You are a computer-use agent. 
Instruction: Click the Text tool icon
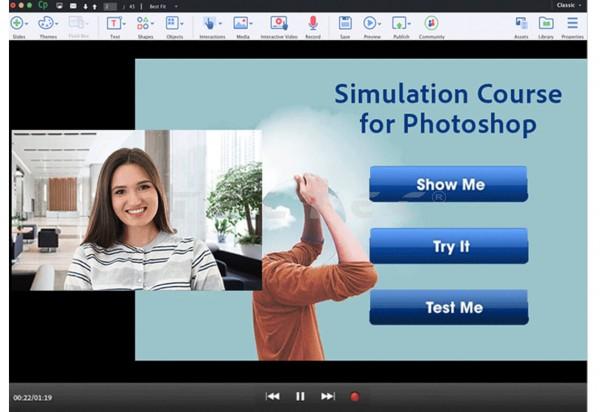(x=113, y=23)
